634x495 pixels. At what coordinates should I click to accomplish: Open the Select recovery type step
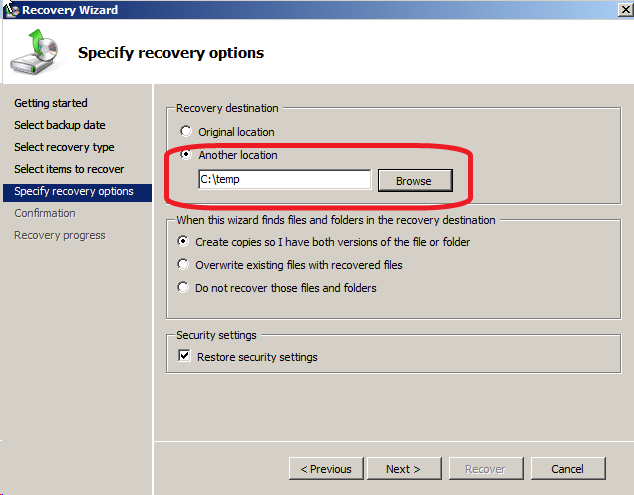click(64, 147)
